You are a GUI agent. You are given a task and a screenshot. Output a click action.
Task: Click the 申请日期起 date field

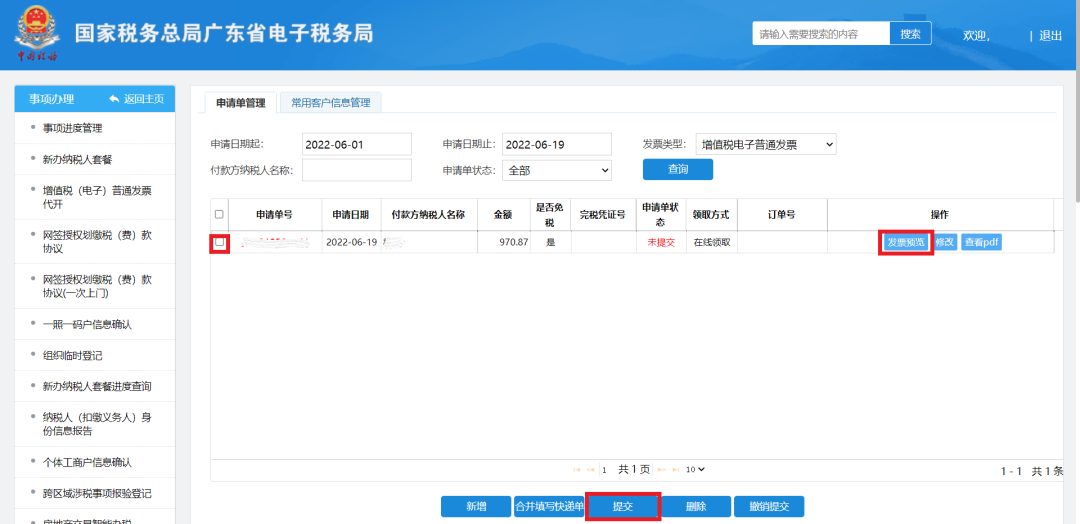pos(357,145)
